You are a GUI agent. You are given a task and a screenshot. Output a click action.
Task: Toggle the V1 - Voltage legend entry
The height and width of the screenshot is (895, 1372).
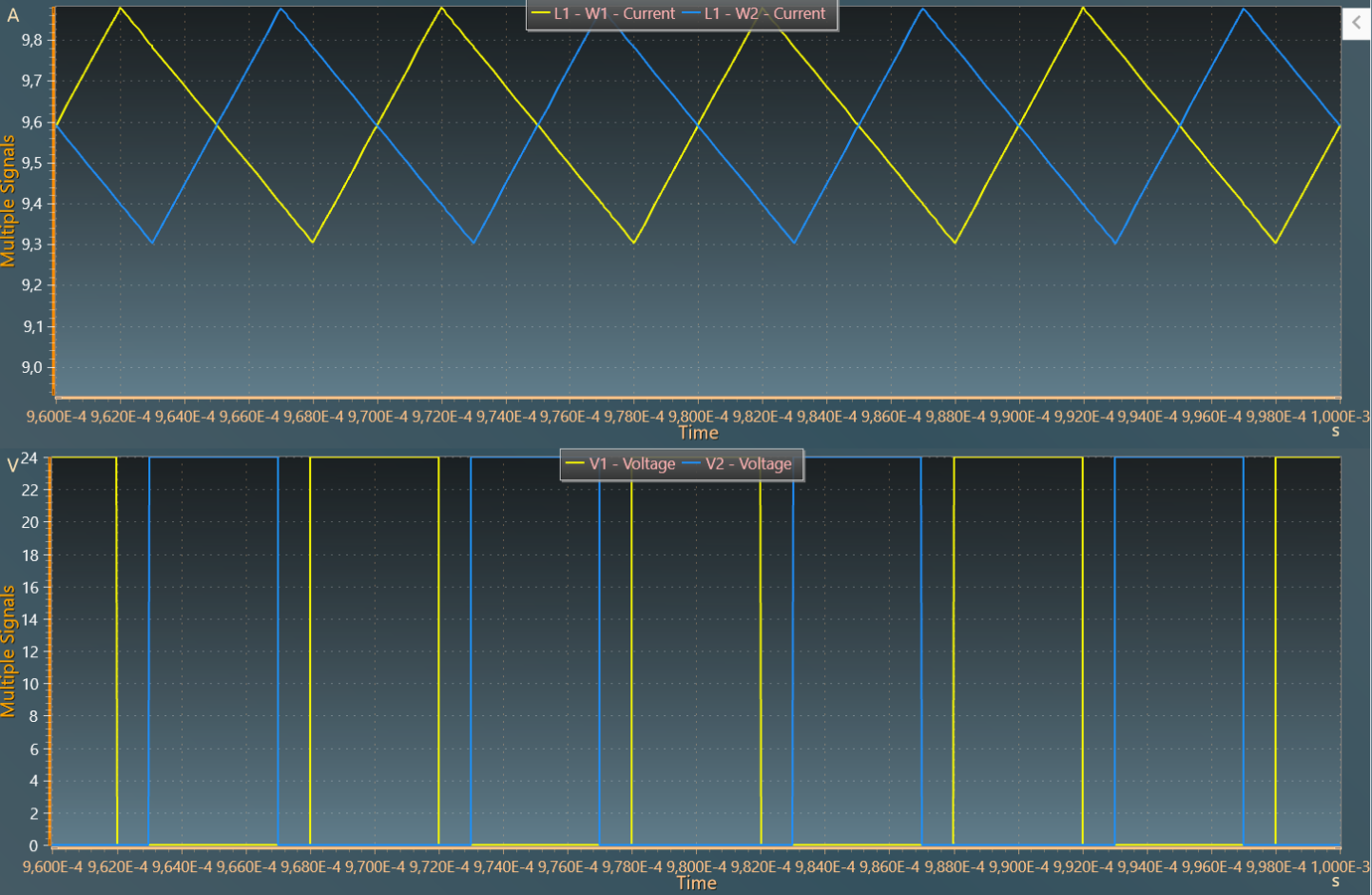pyautogui.click(x=631, y=464)
